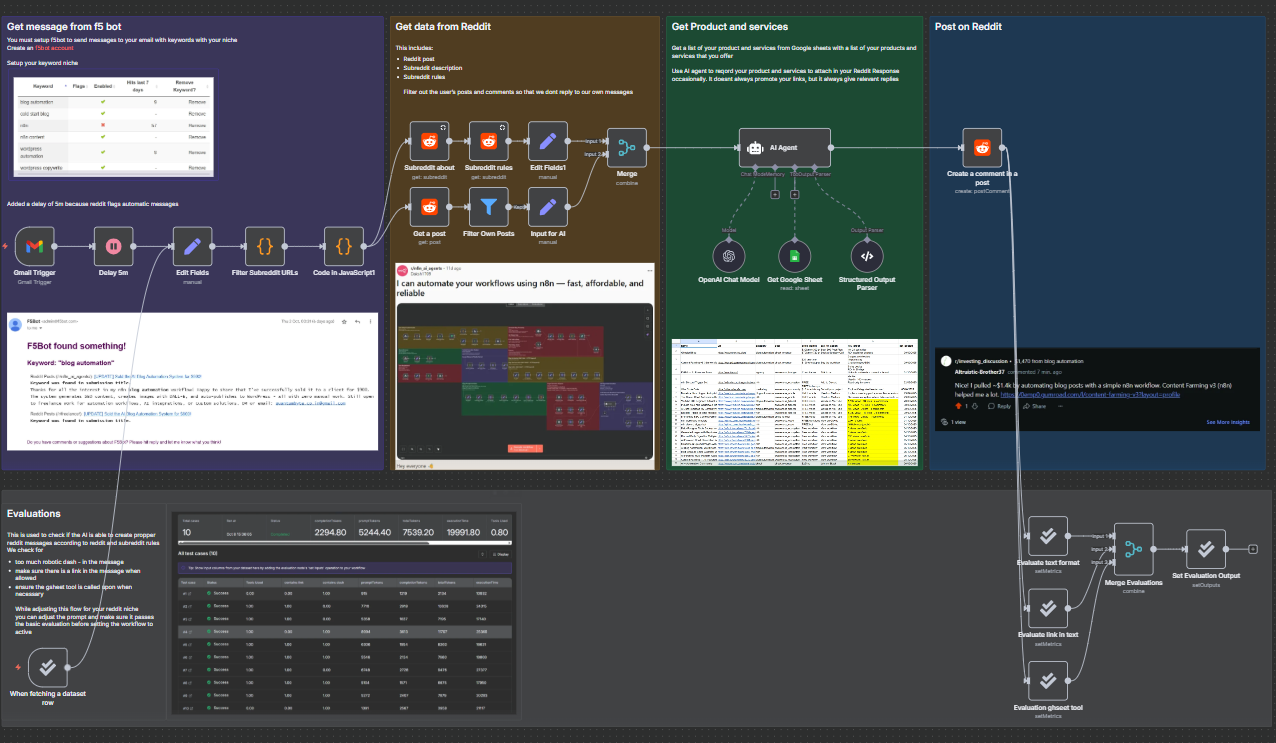Select the Get Google Sheet node
The image size is (1276, 743).
[792, 256]
